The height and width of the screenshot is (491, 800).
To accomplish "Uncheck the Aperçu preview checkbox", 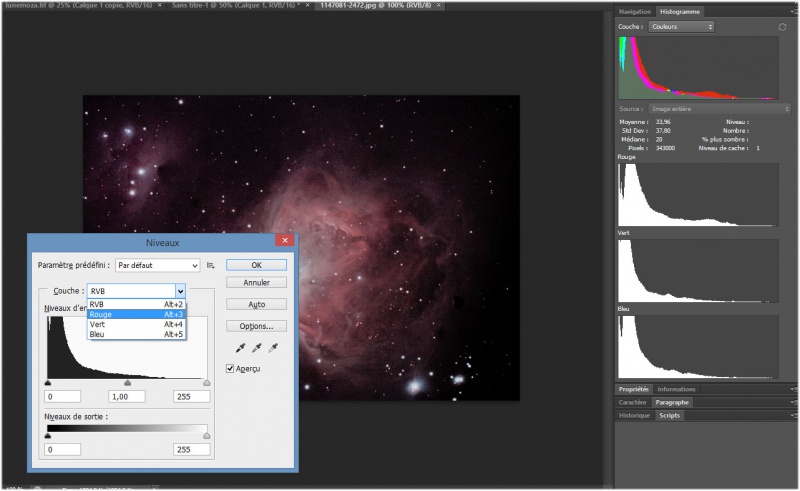I will coord(230,369).
